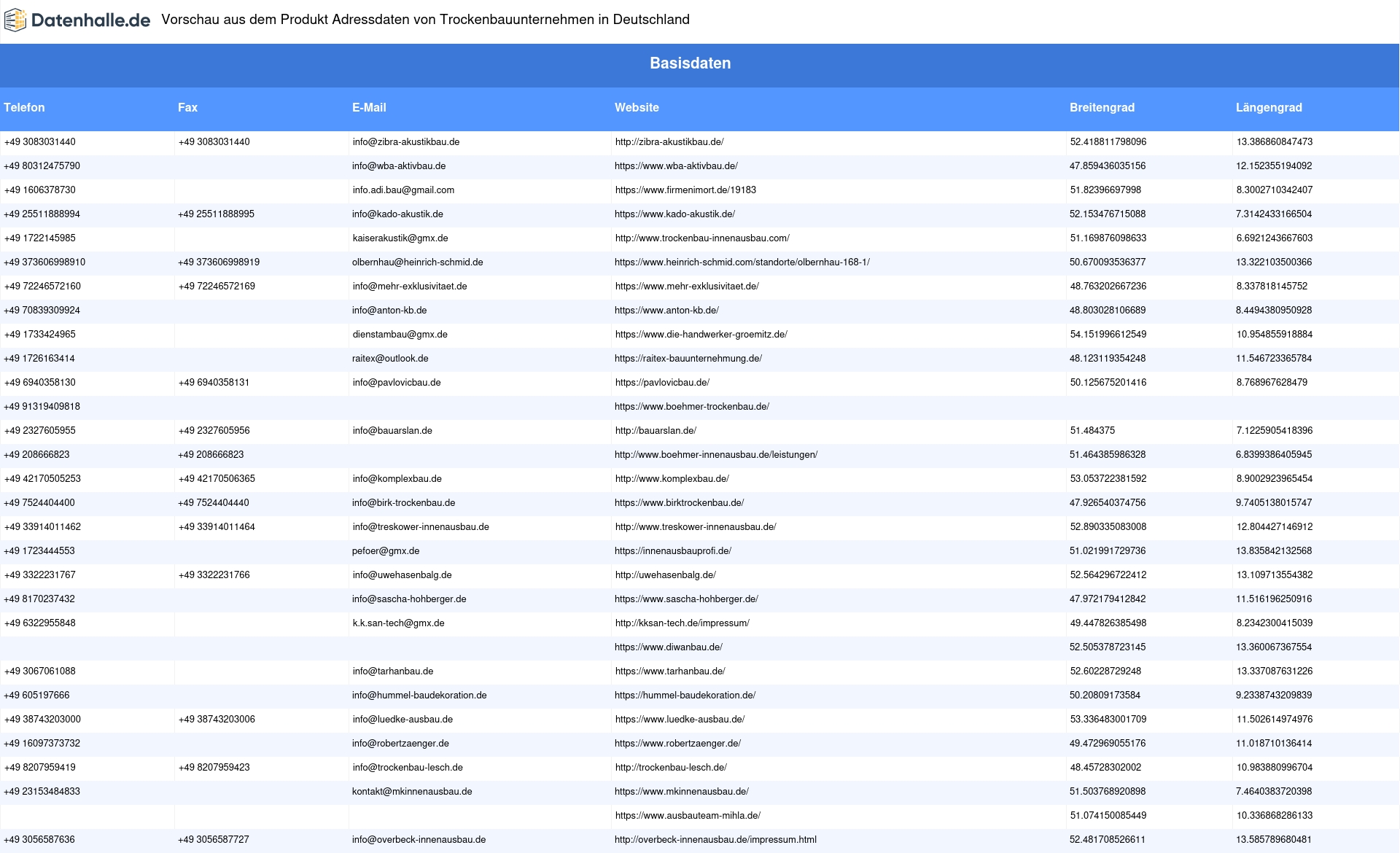Open the www.diwanbau.de website URL
This screenshot has width=1400, height=853.
[669, 647]
